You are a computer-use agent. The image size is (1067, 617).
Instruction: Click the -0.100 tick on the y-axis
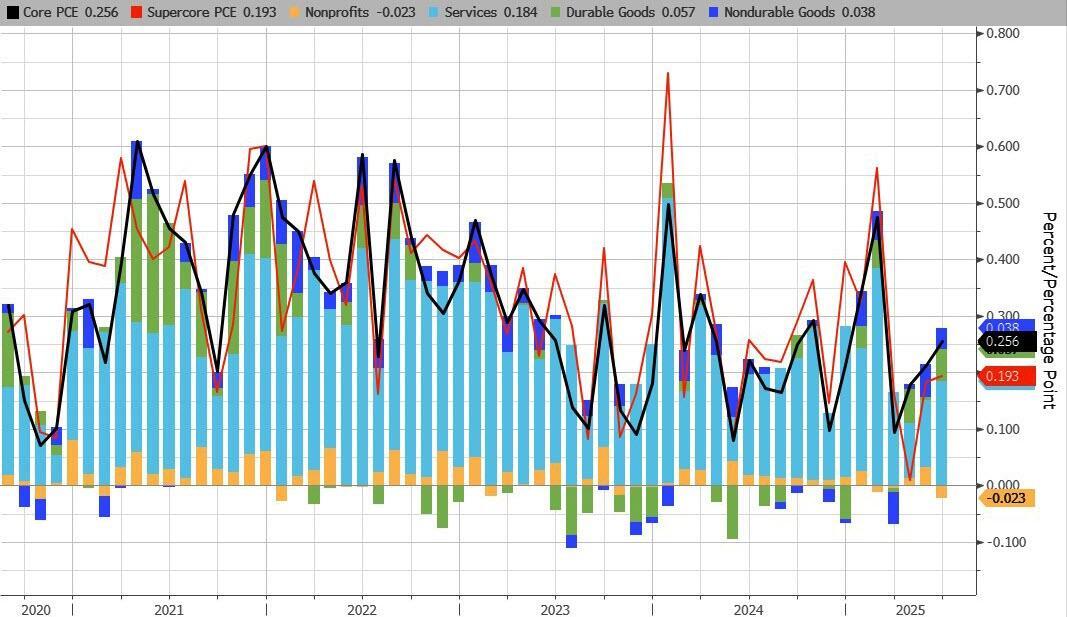pos(1001,542)
